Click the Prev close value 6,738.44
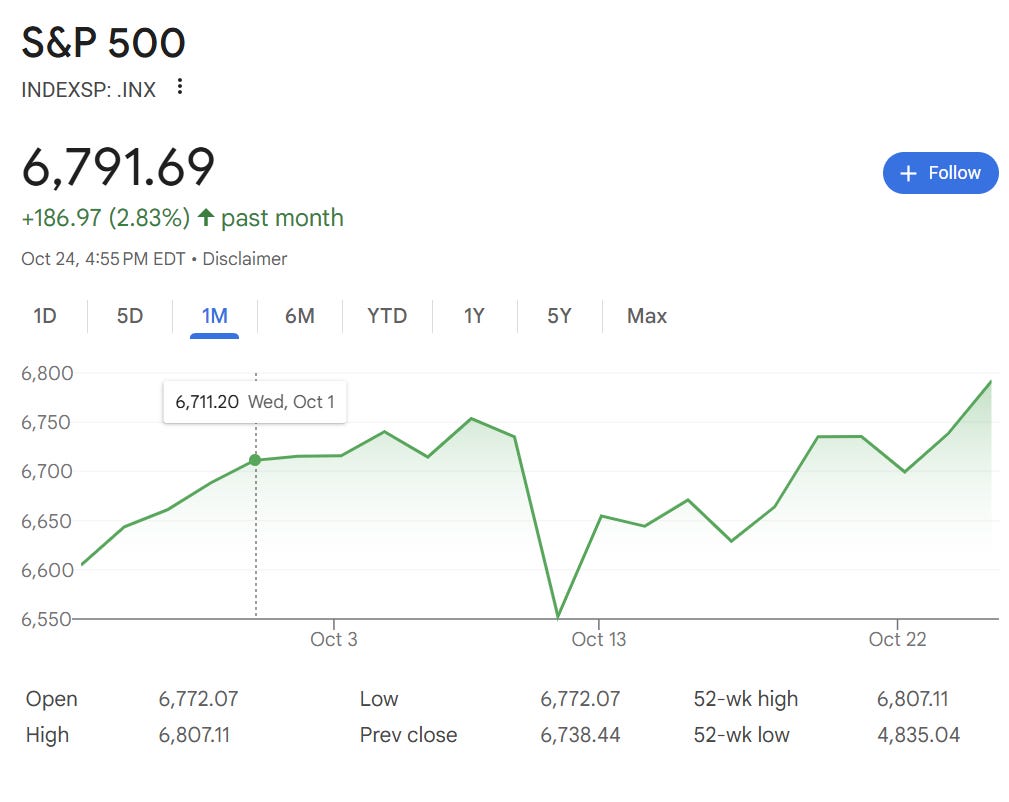Screen dimensions: 1009x802 (x=580, y=735)
